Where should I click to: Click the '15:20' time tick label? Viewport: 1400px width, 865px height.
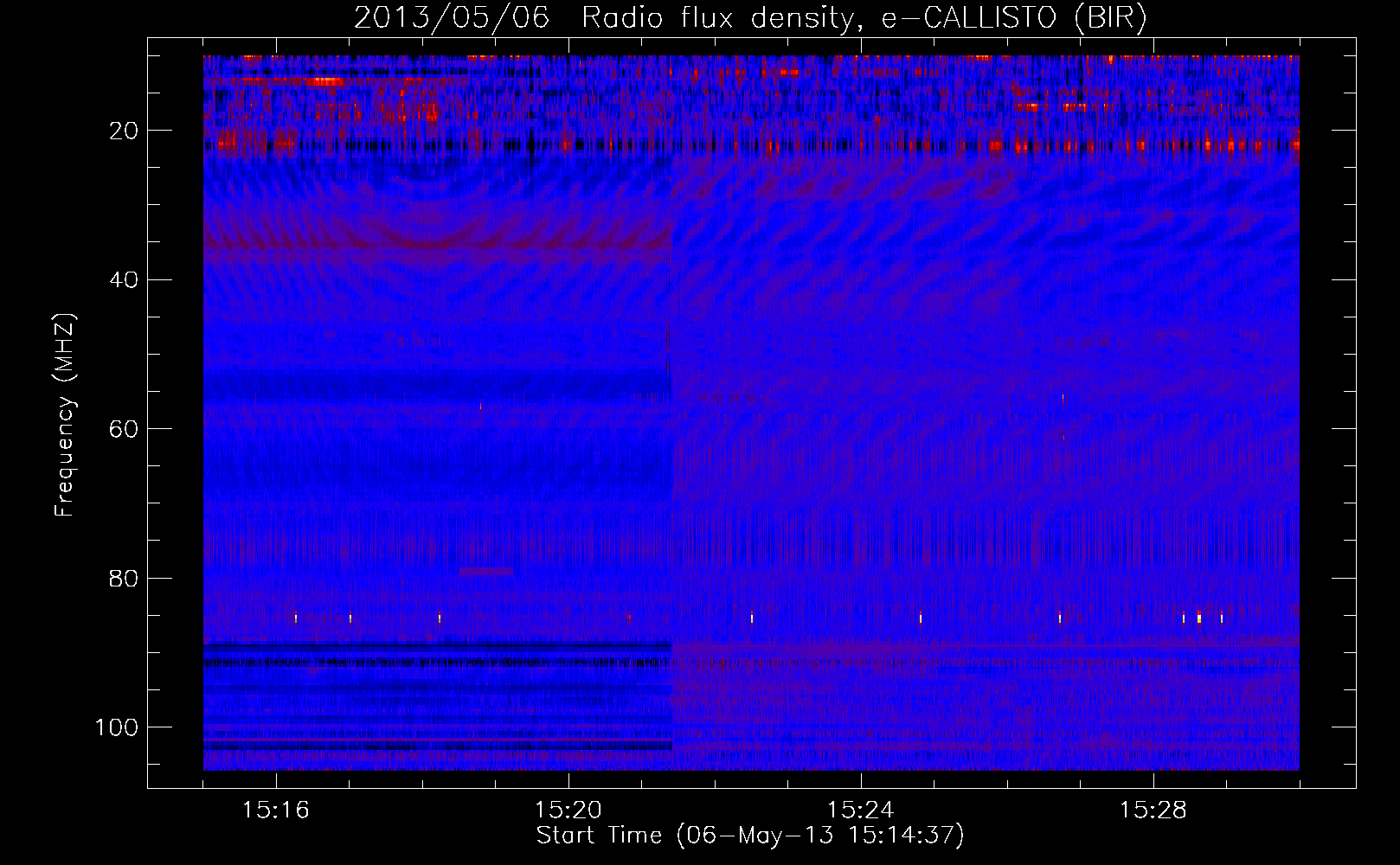pos(568,810)
